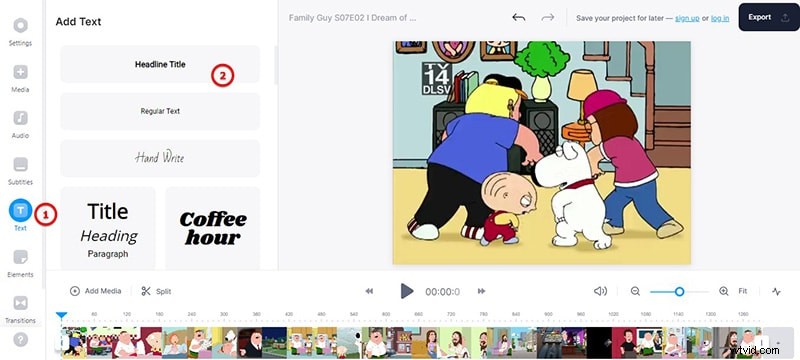Click the add button at timeline end
800x360 pixels.
point(778,343)
